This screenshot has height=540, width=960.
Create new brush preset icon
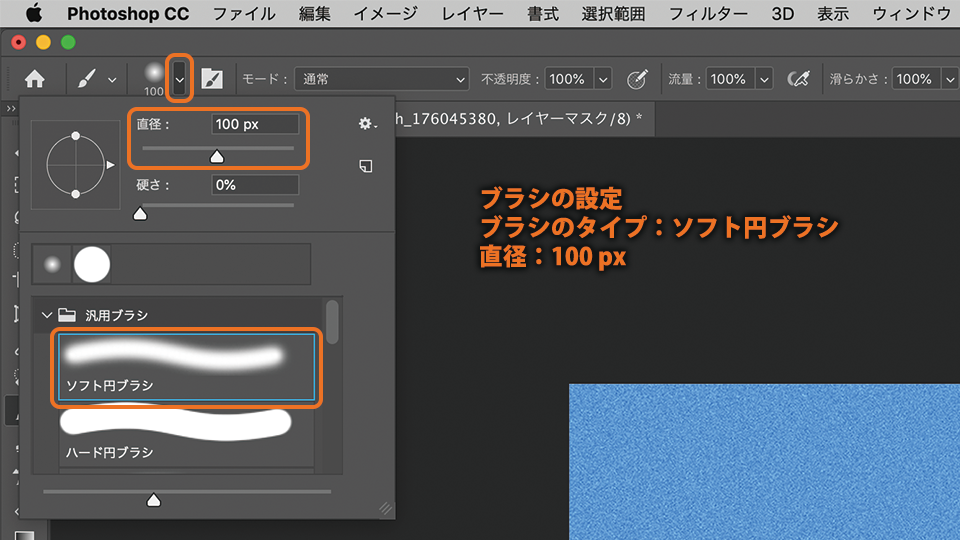(x=366, y=166)
